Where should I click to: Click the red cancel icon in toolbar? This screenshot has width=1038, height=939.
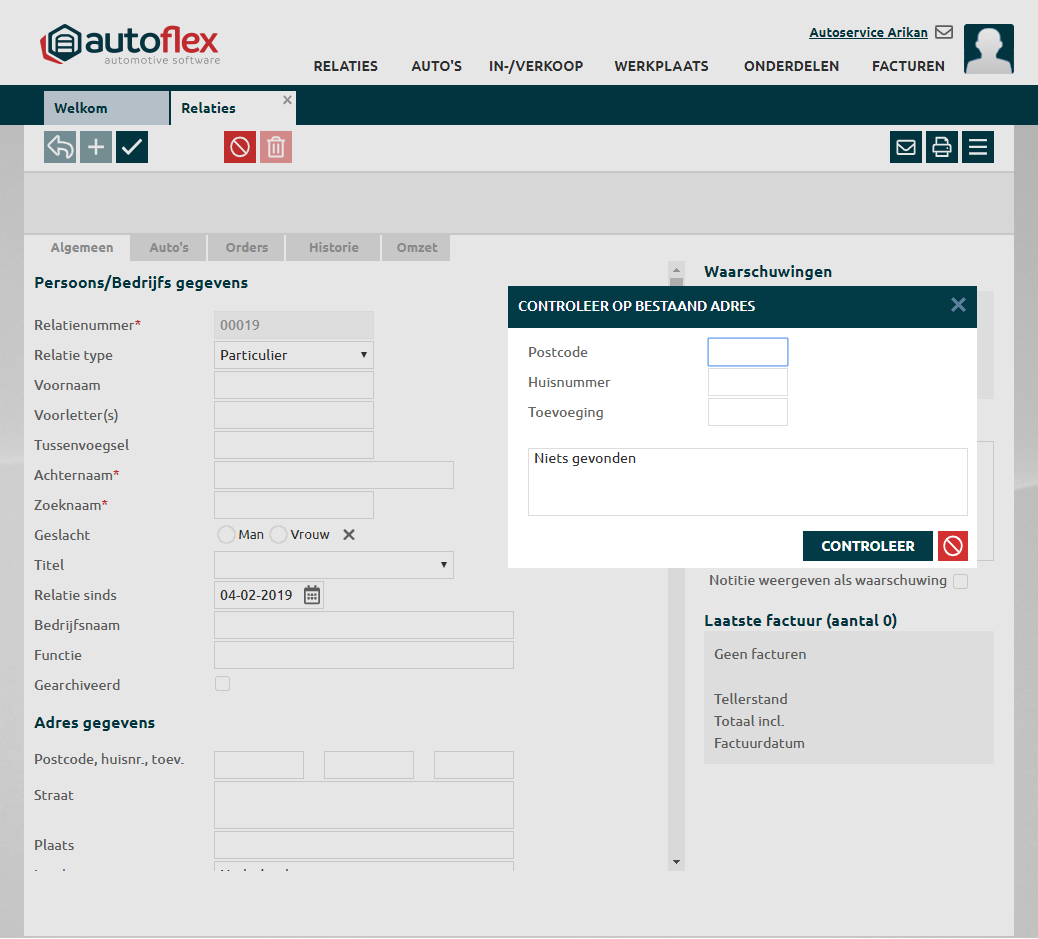(x=240, y=147)
